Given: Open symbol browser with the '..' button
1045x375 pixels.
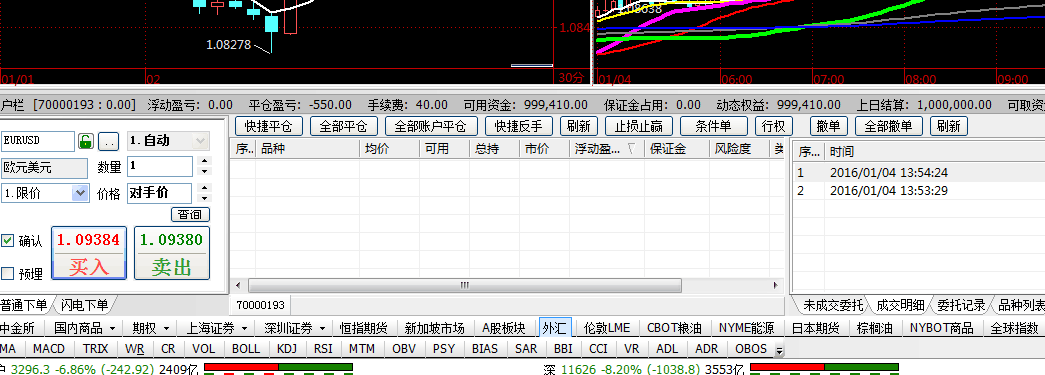Looking at the screenshot, I should tap(109, 141).
